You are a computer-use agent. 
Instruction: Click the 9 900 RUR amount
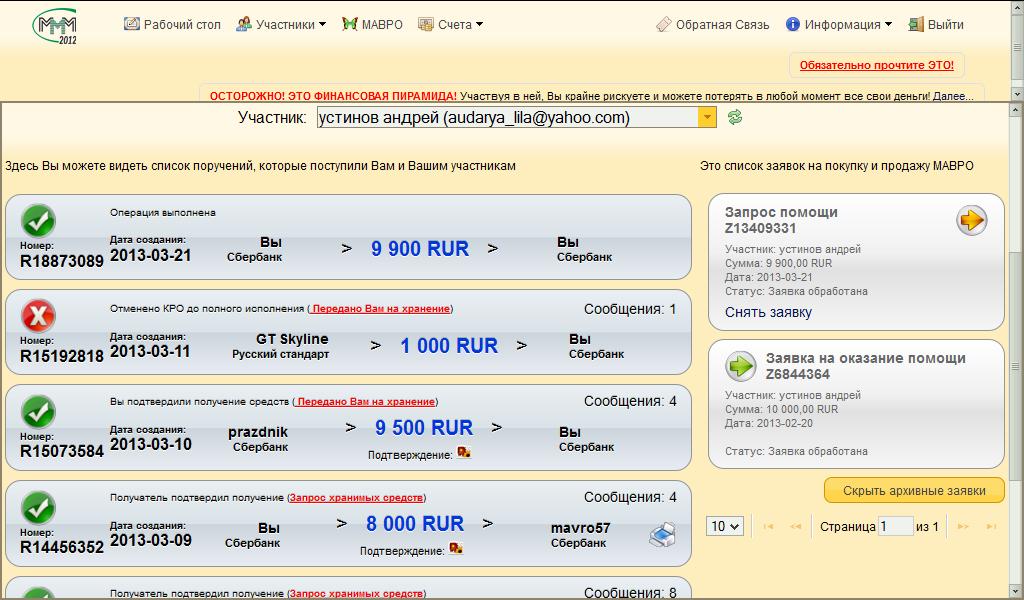420,249
